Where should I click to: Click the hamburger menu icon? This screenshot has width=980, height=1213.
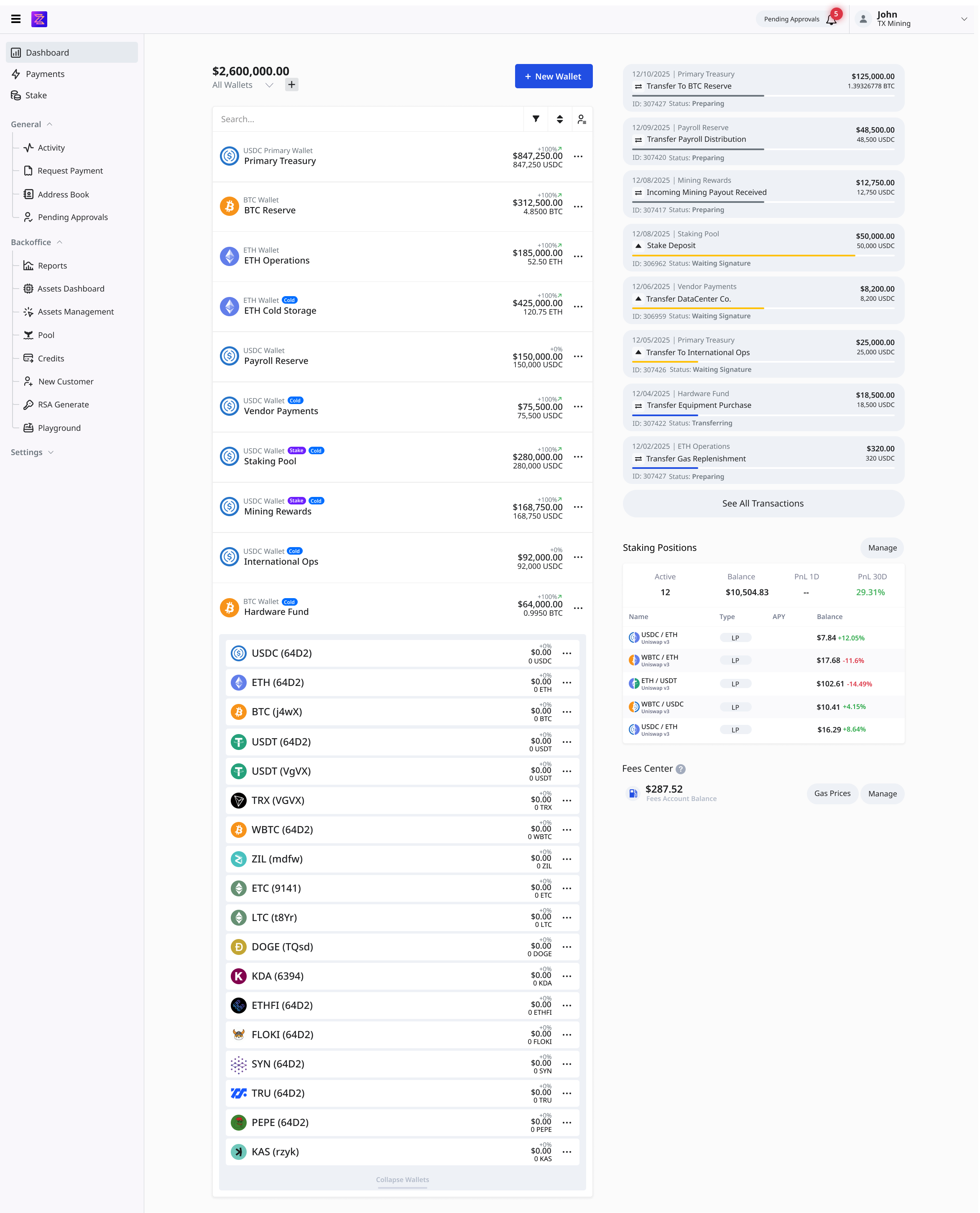16,19
